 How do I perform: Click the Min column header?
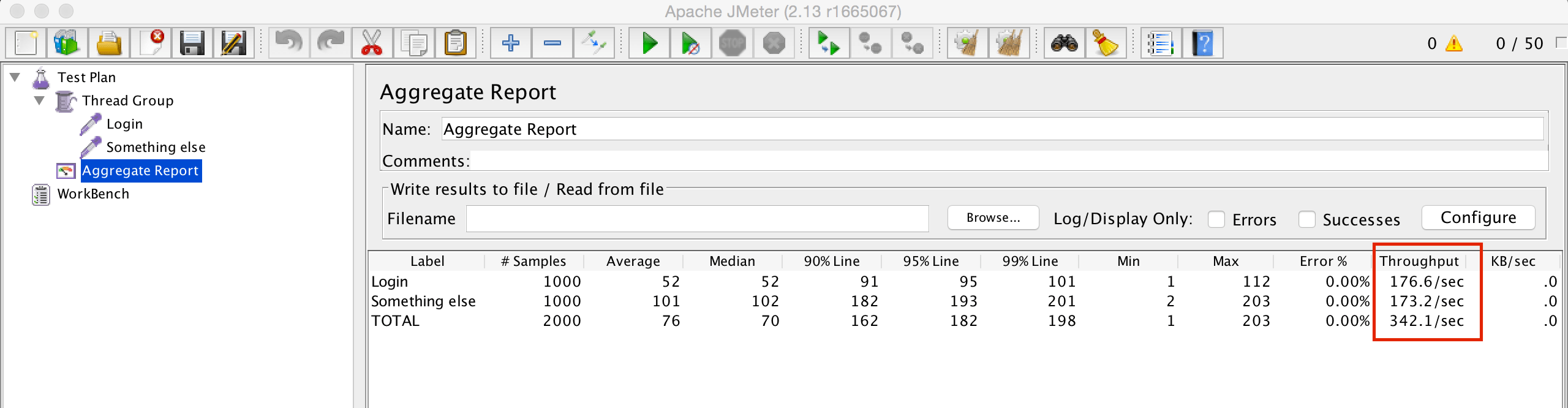click(x=1128, y=261)
